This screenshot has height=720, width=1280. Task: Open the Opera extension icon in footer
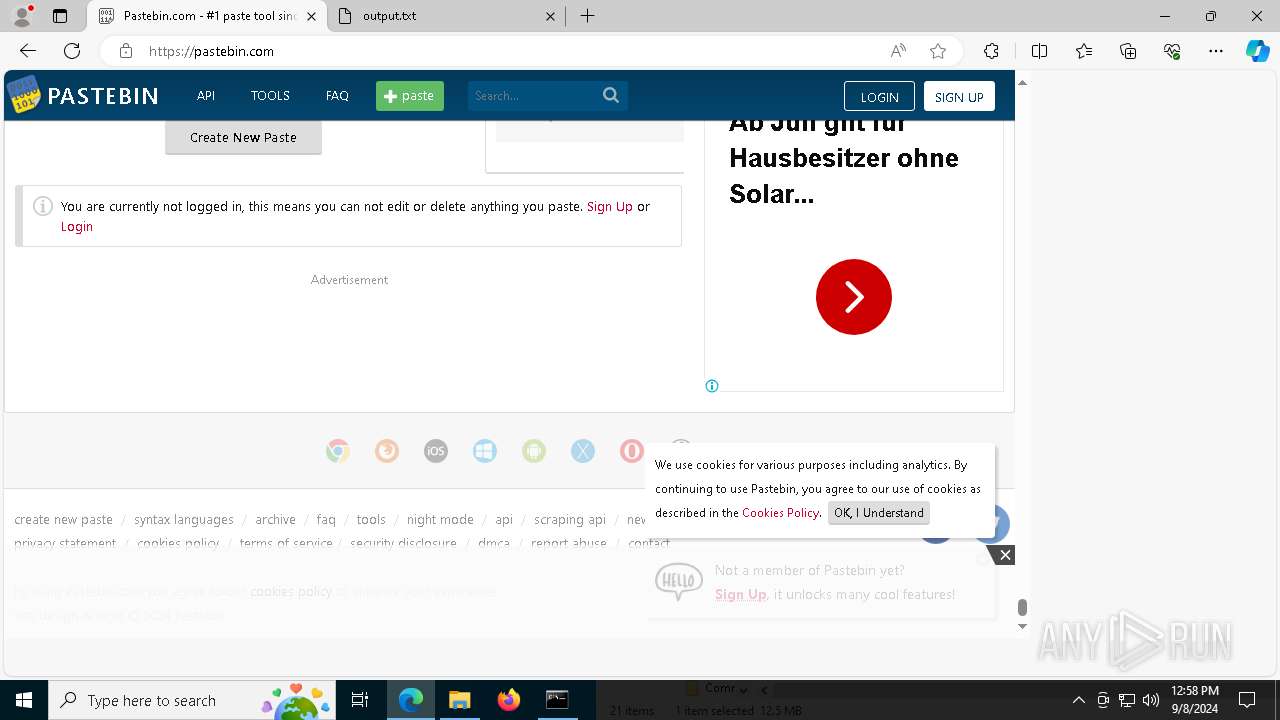[x=632, y=451]
